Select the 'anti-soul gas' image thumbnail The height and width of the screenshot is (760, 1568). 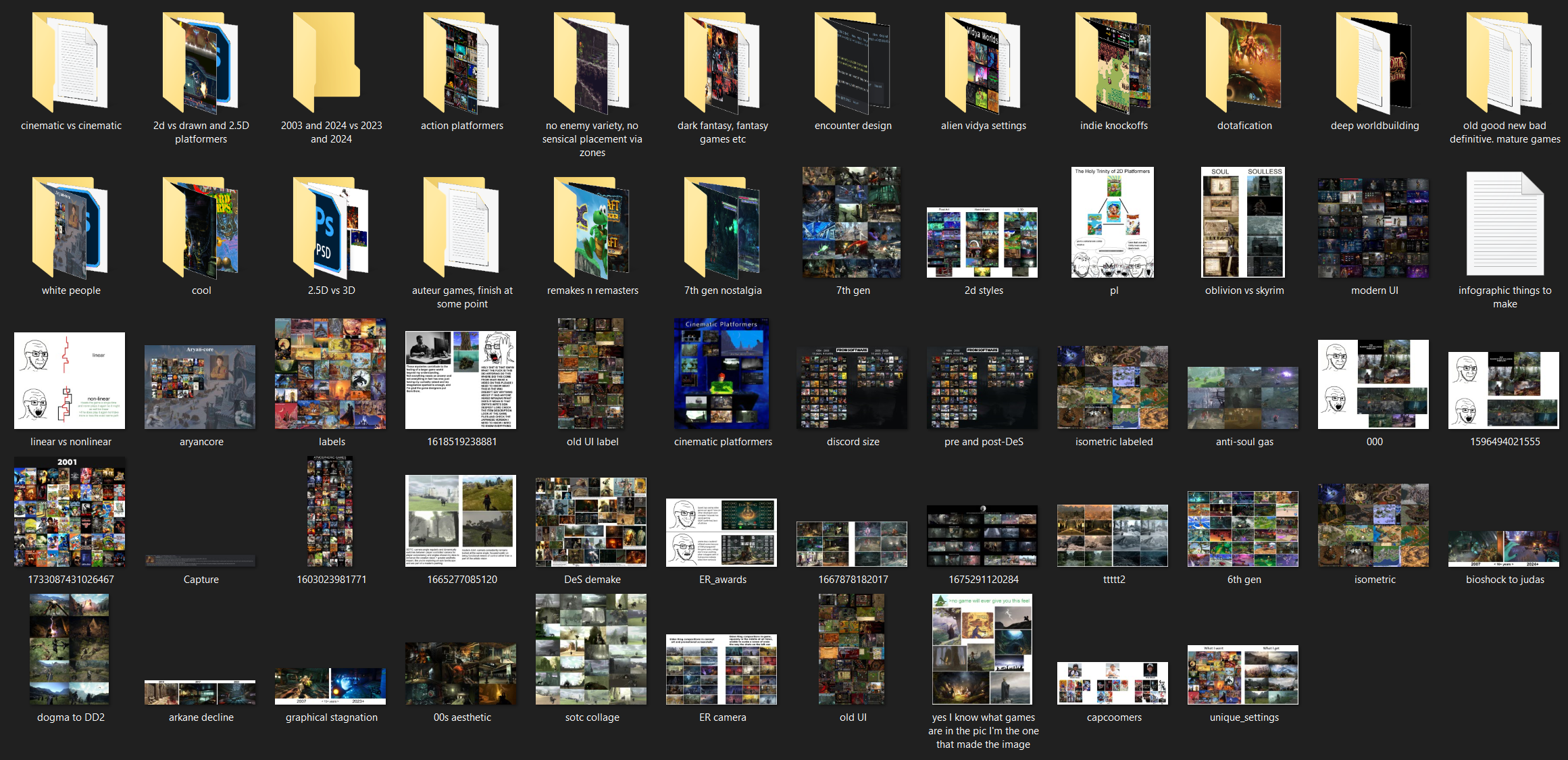(1243, 398)
